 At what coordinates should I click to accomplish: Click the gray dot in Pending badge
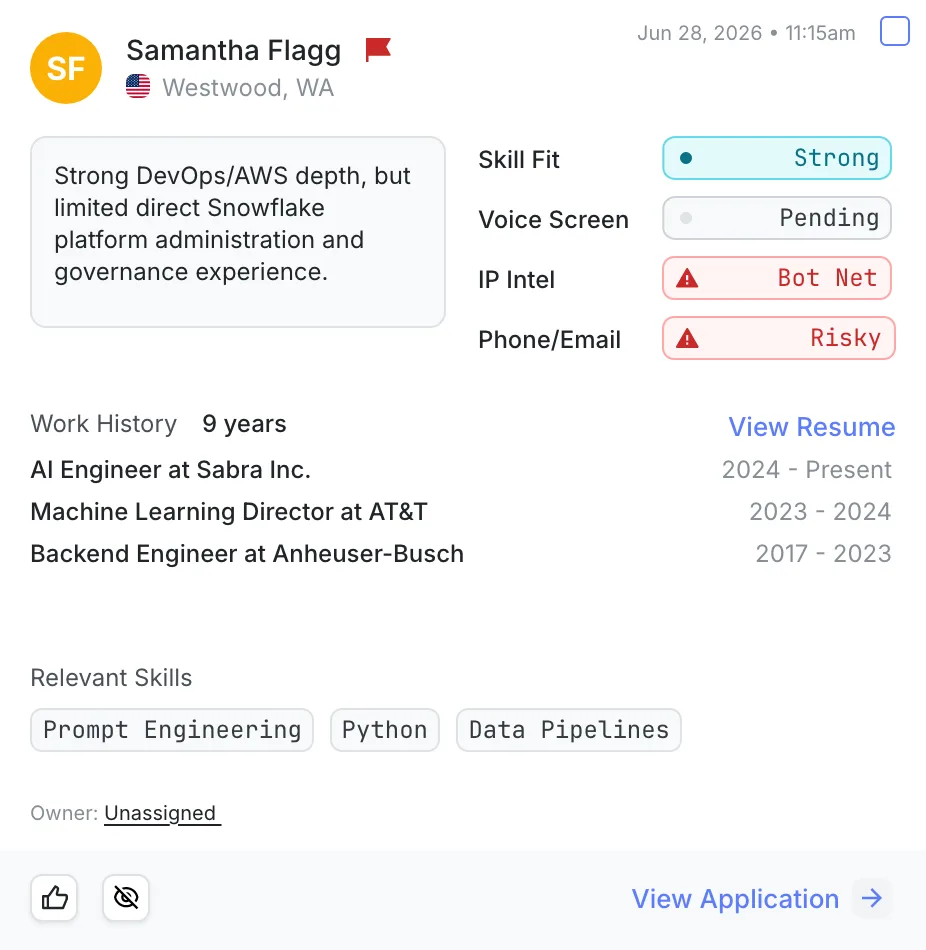[x=686, y=218]
